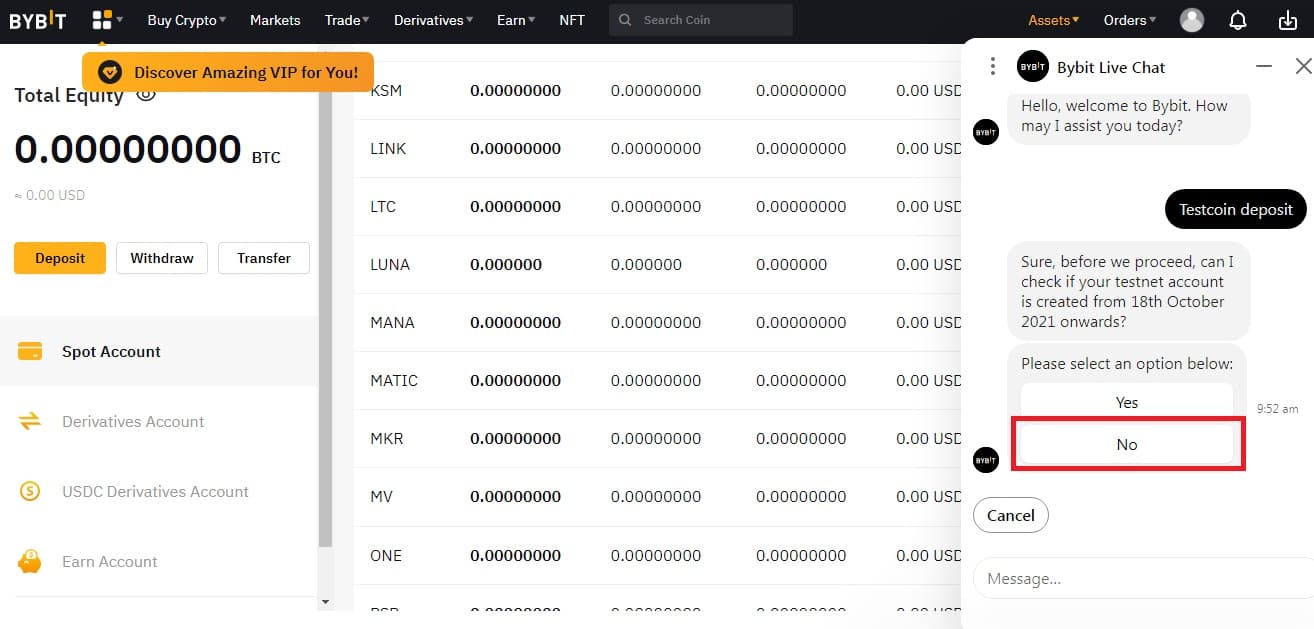The image size is (1314, 629).
Task: Close the Bybit Live Chat
Action: [1303, 66]
